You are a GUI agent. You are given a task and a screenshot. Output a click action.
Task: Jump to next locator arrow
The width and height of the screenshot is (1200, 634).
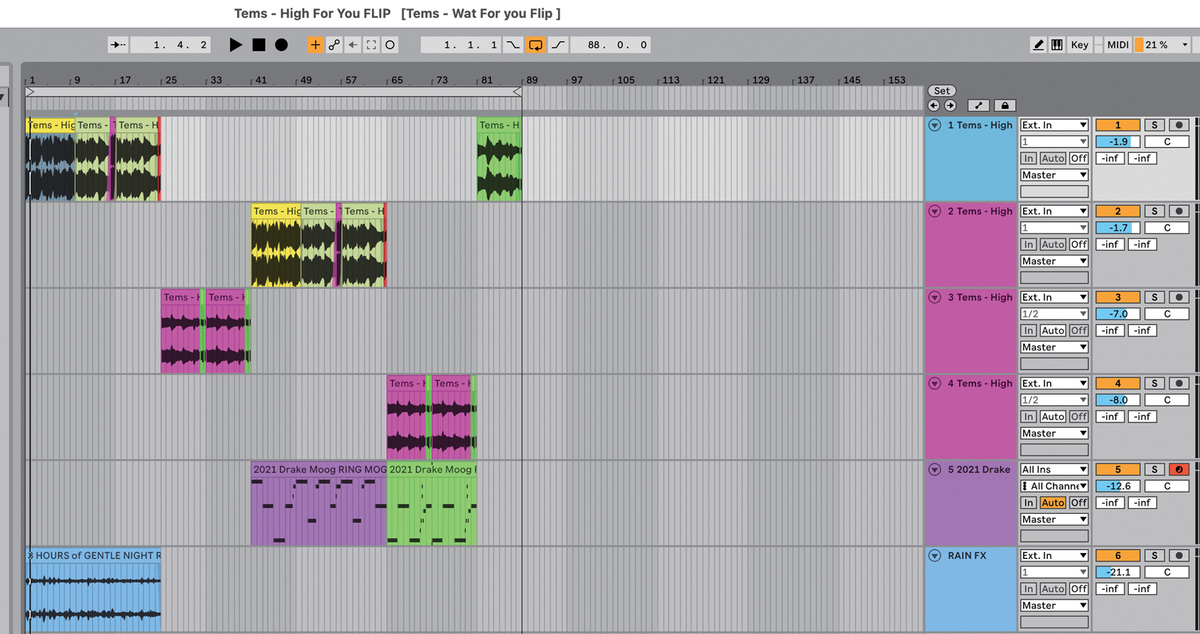tap(949, 105)
